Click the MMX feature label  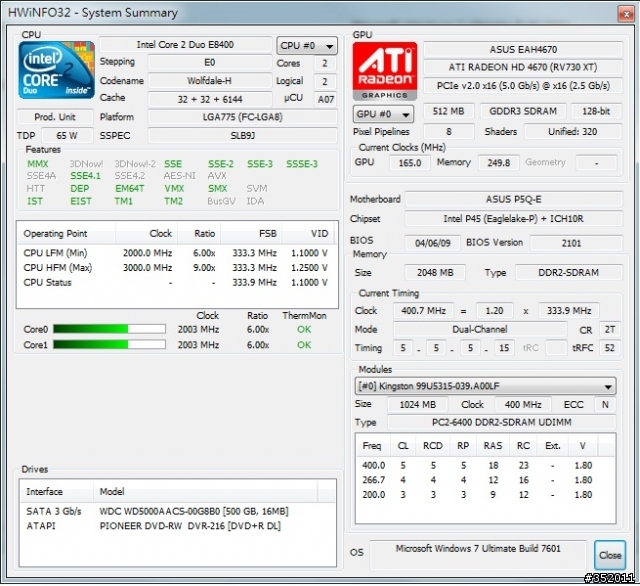click(x=38, y=164)
